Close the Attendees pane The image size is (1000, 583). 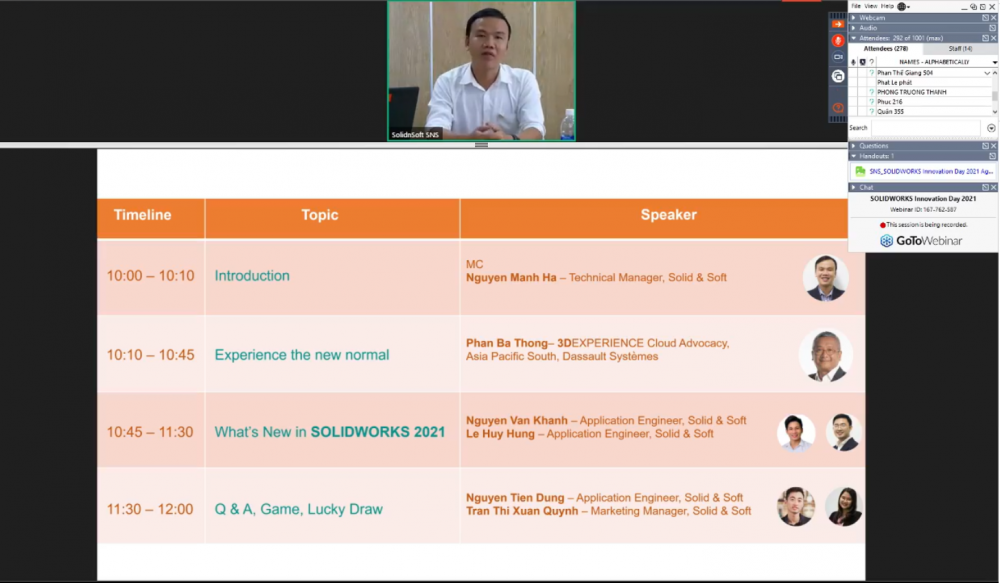(x=994, y=38)
